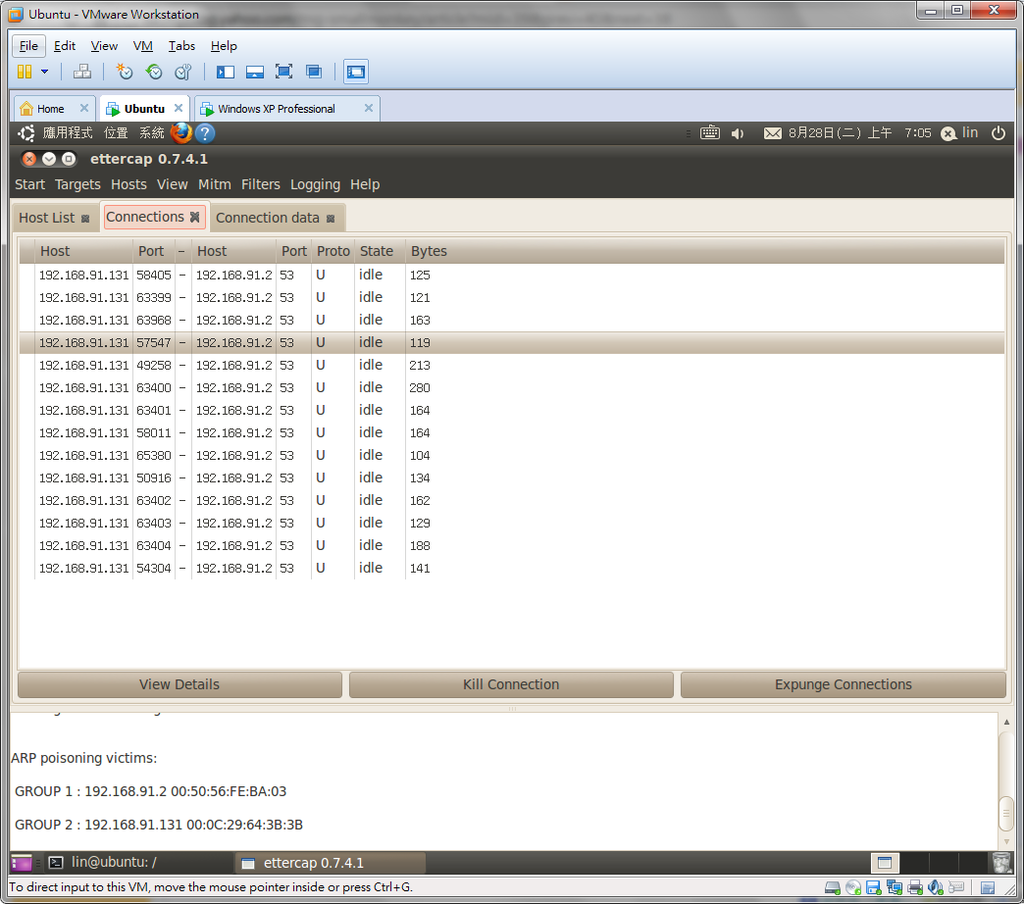Launch Firefox from the Ubuntu panel
The height and width of the screenshot is (904, 1024).
182,133
